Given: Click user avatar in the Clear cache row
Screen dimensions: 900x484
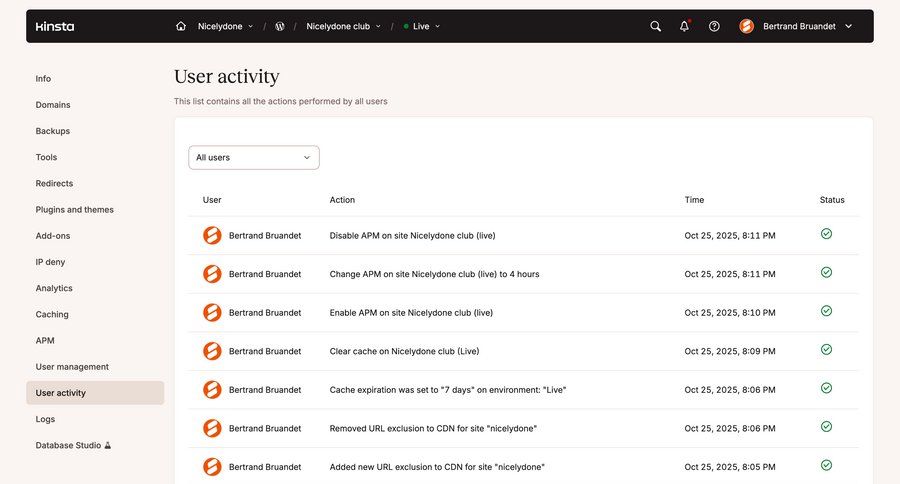Looking at the screenshot, I should (x=212, y=351).
